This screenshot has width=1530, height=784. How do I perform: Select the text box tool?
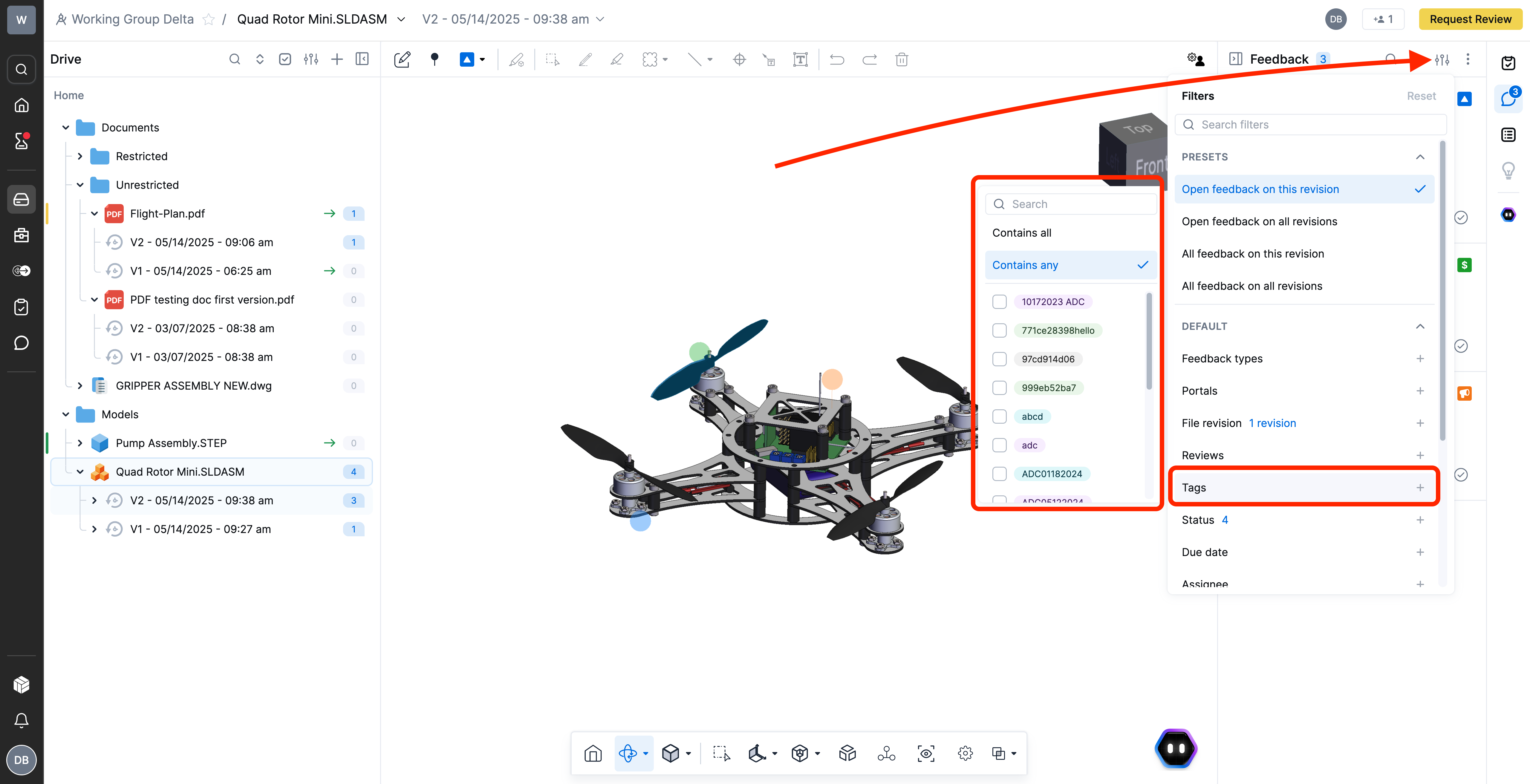pyautogui.click(x=800, y=59)
